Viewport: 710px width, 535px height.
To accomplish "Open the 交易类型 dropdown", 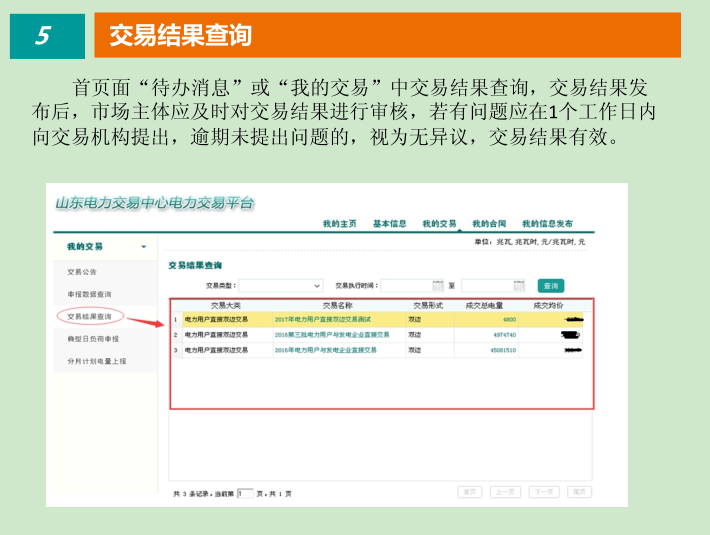I will 281,286.
